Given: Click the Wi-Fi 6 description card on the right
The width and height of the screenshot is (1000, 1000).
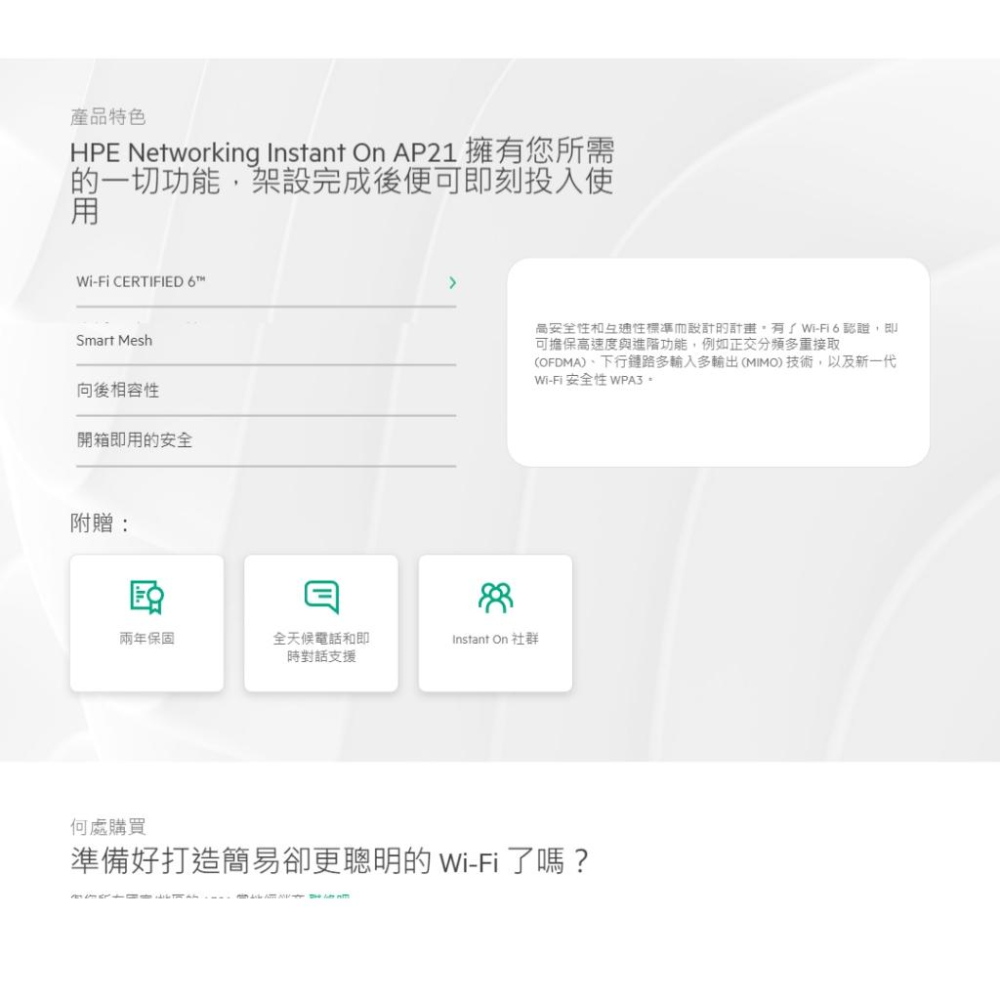Looking at the screenshot, I should tap(719, 361).
